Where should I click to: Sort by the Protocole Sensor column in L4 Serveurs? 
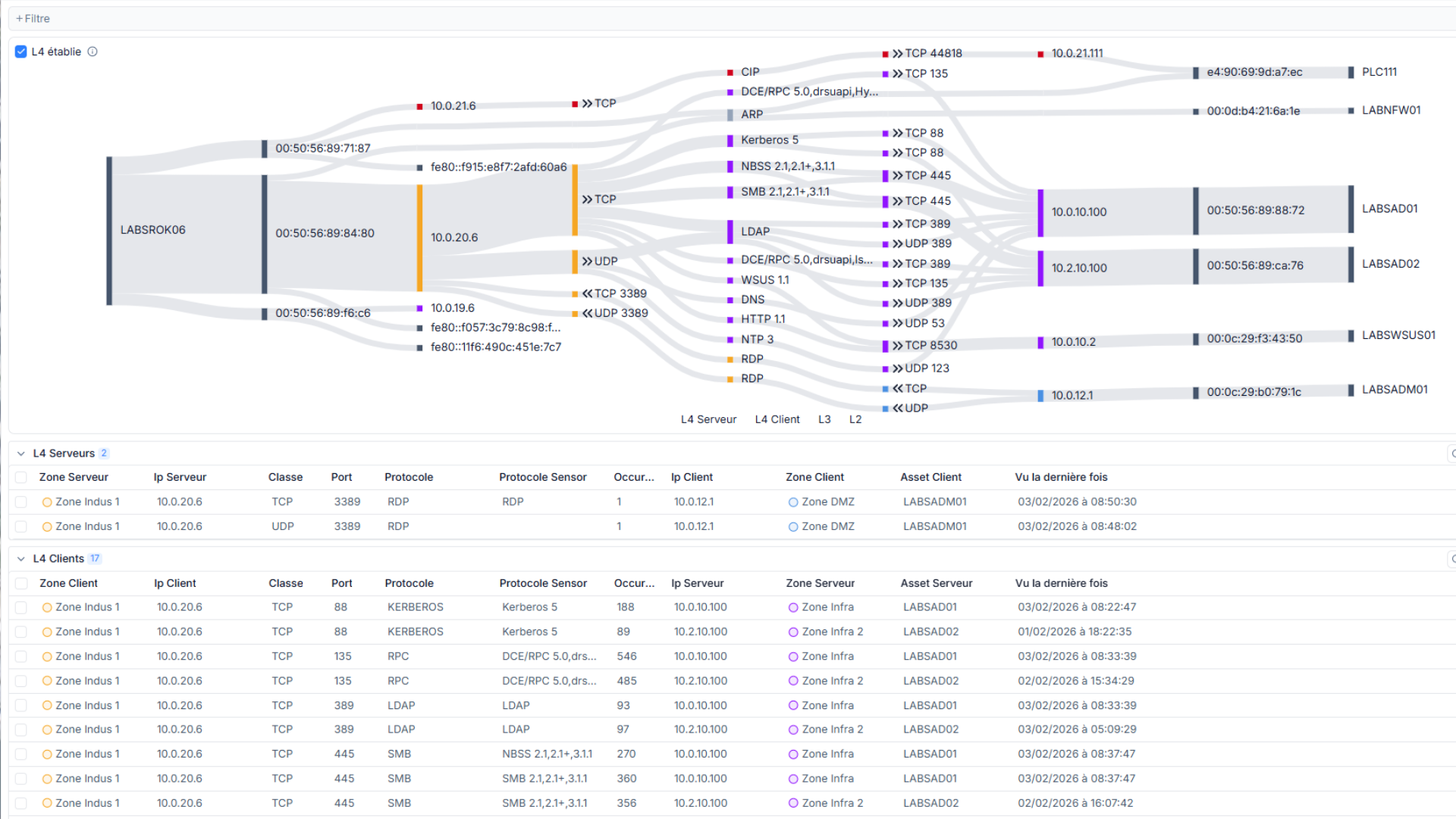(542, 477)
